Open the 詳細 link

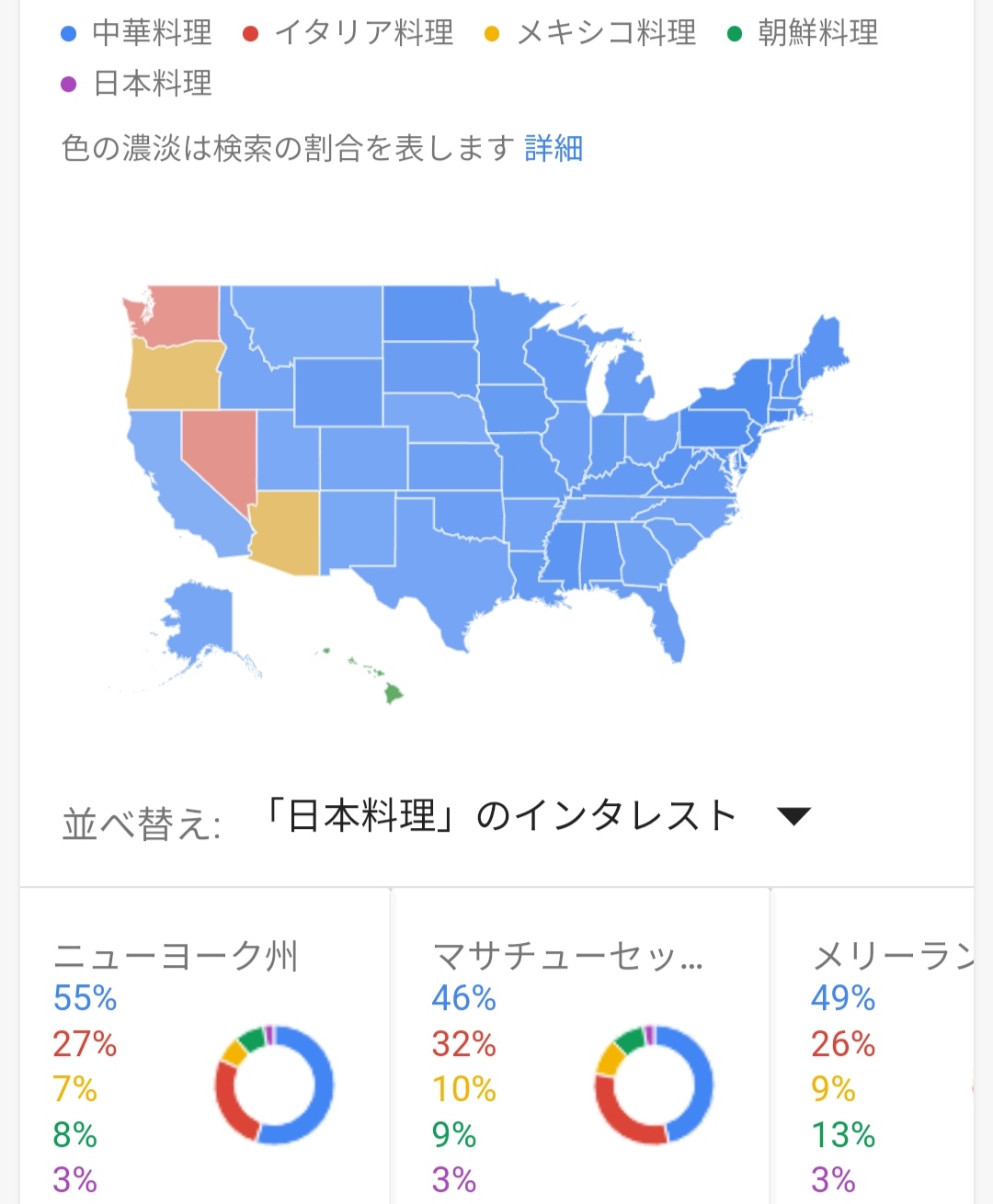[554, 148]
